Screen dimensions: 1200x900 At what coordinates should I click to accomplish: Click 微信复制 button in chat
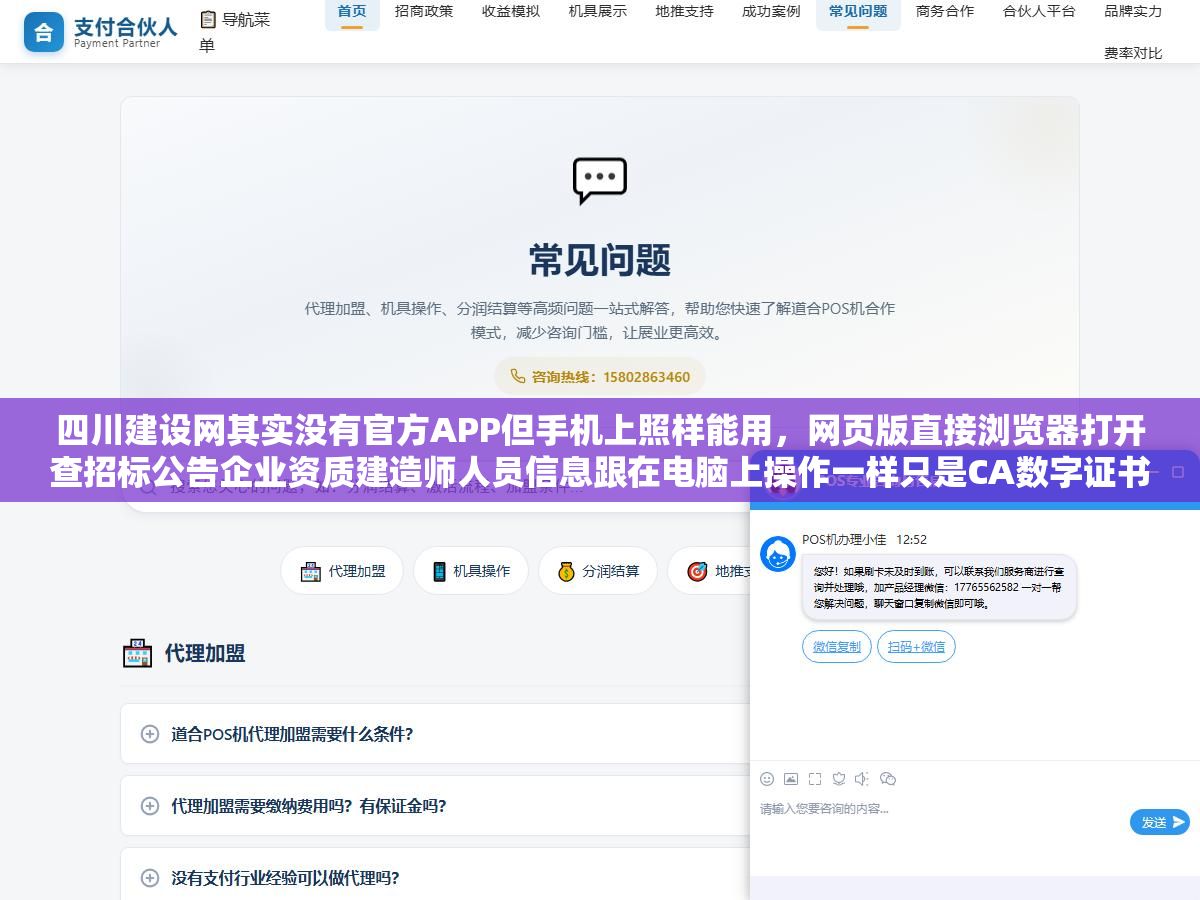[837, 647]
